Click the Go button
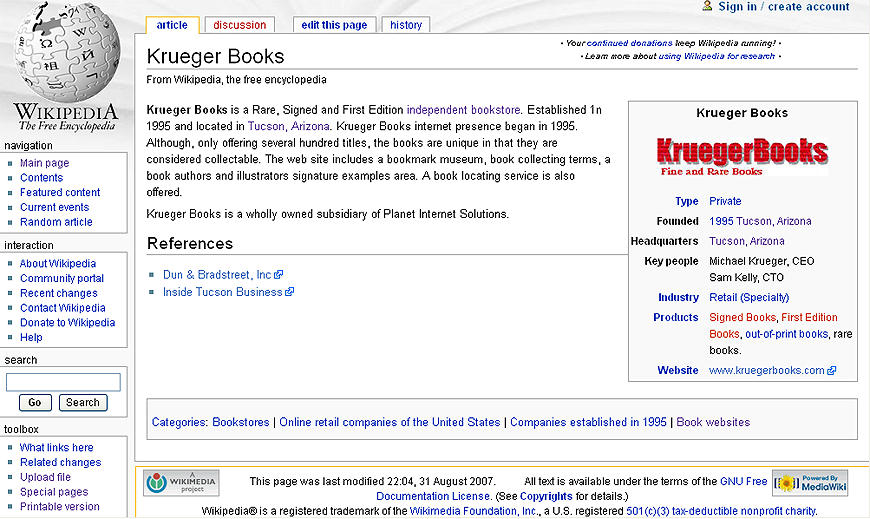 pyautogui.click(x=35, y=402)
